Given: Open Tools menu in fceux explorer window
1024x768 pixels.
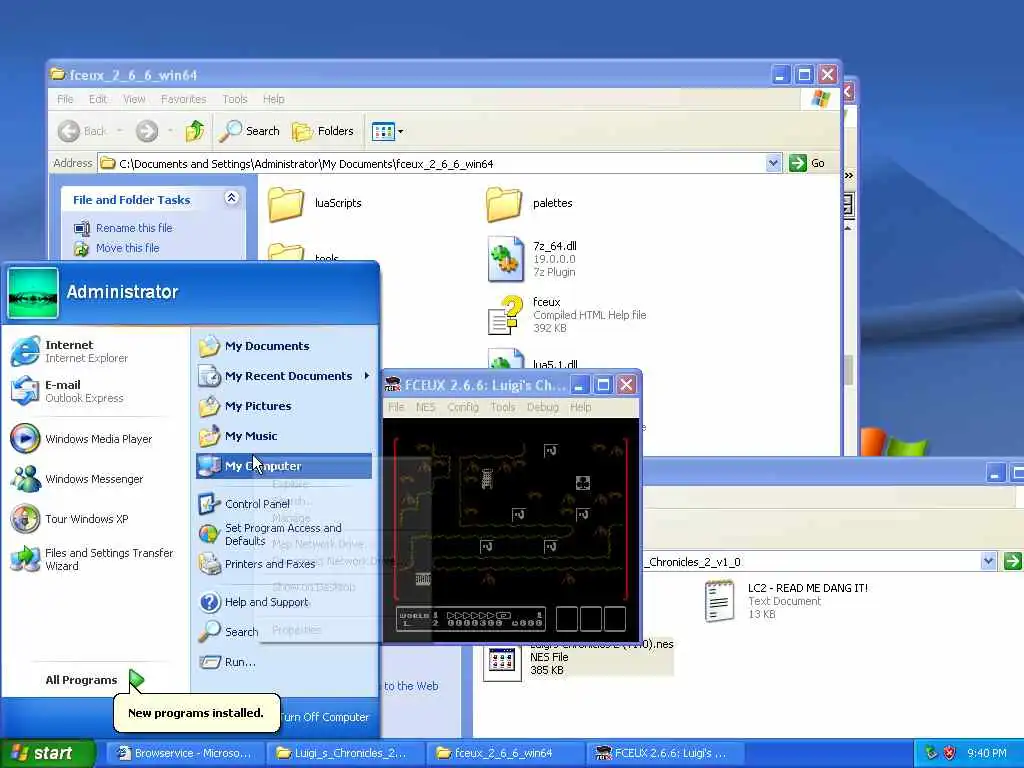Looking at the screenshot, I should (x=234, y=99).
